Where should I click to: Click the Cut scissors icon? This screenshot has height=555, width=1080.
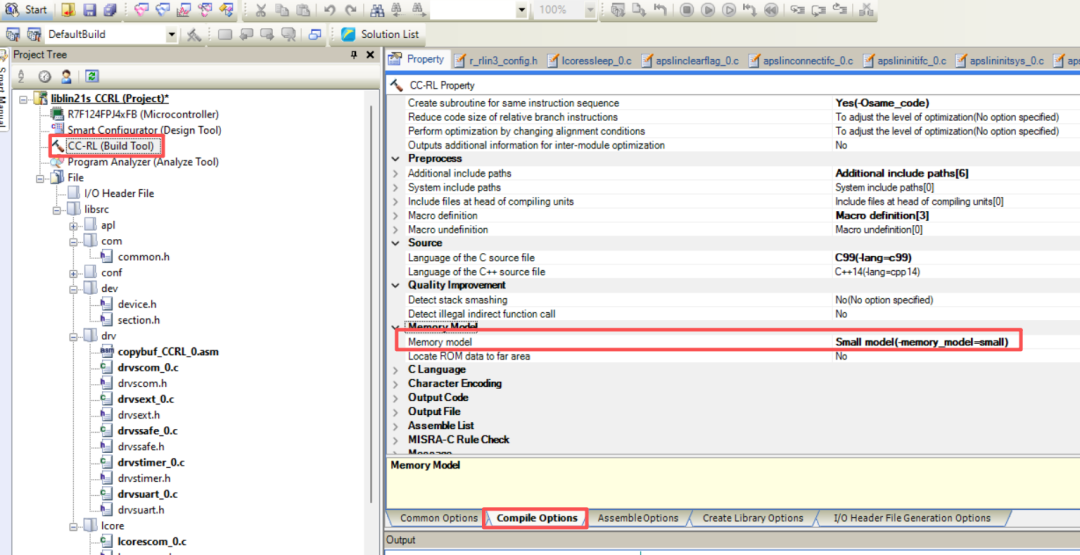point(260,10)
